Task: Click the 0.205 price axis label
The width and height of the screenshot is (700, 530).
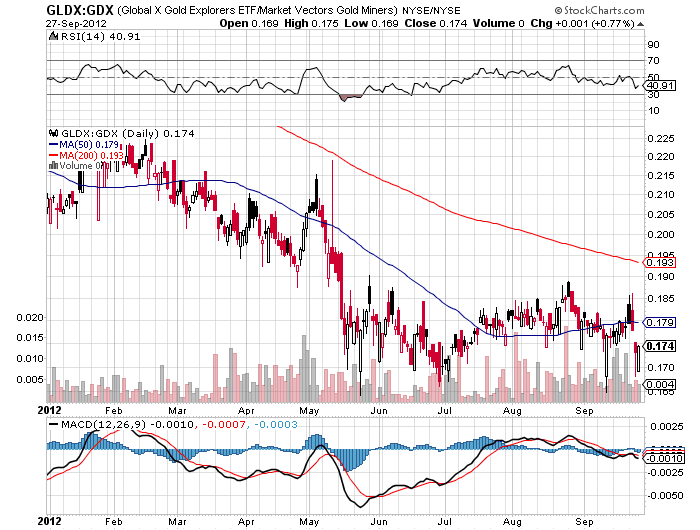Action: coord(661,214)
